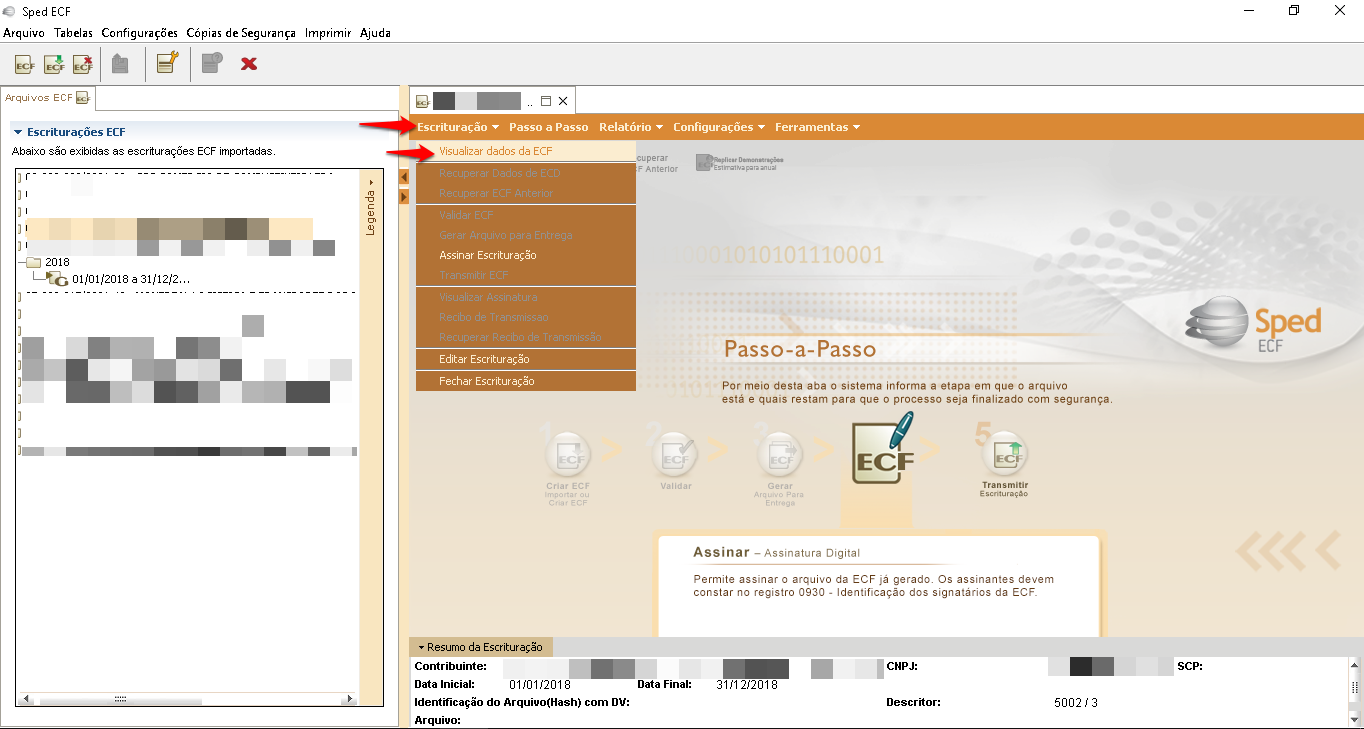The height and width of the screenshot is (729, 1364).
Task: Maximize the inner escrituração tab window
Action: coord(546,101)
